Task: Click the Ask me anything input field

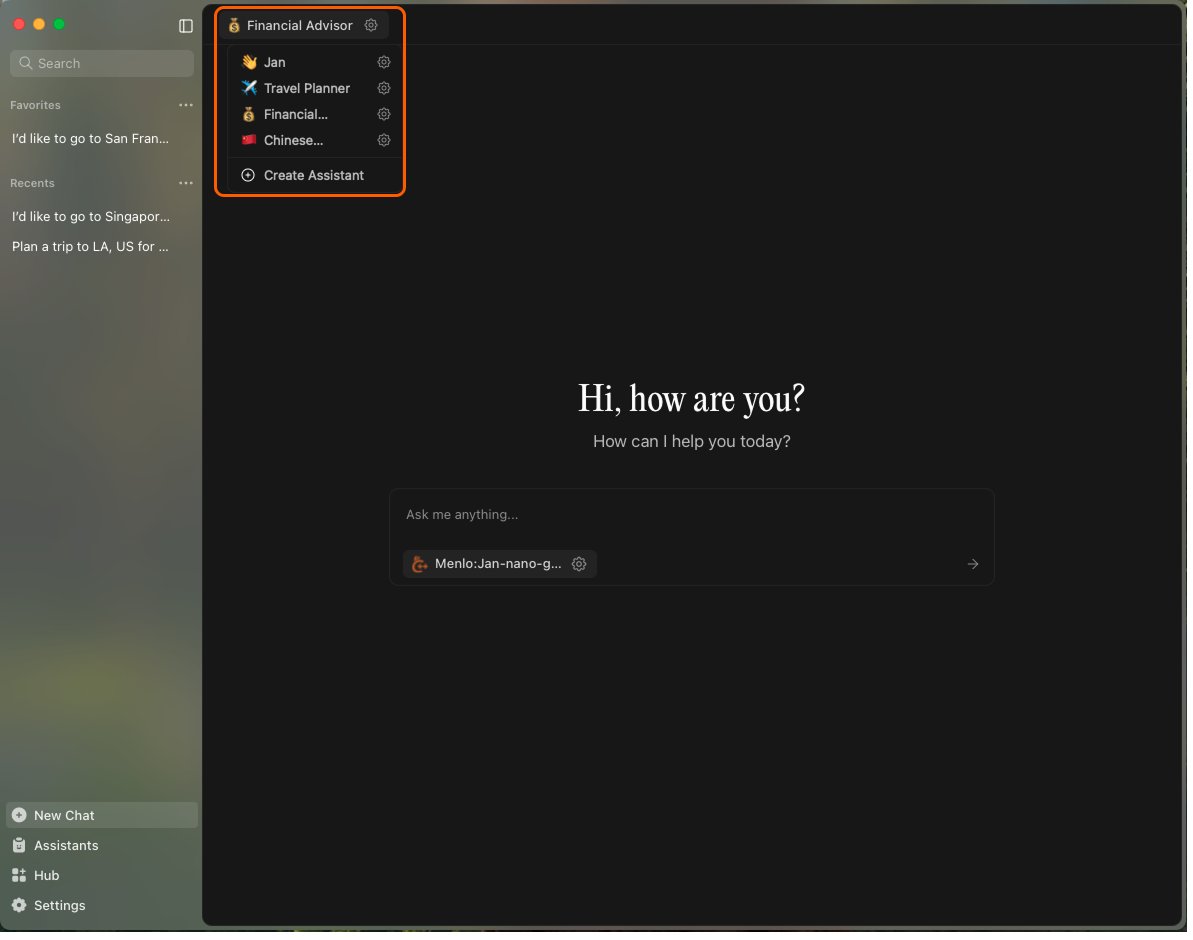Action: (690, 515)
